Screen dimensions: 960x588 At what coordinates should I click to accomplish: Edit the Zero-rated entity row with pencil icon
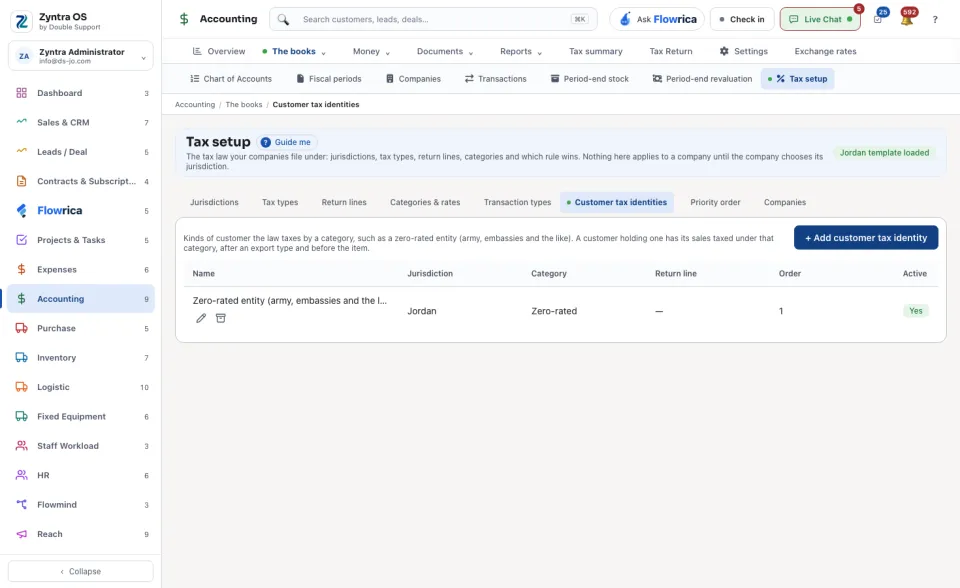201,318
